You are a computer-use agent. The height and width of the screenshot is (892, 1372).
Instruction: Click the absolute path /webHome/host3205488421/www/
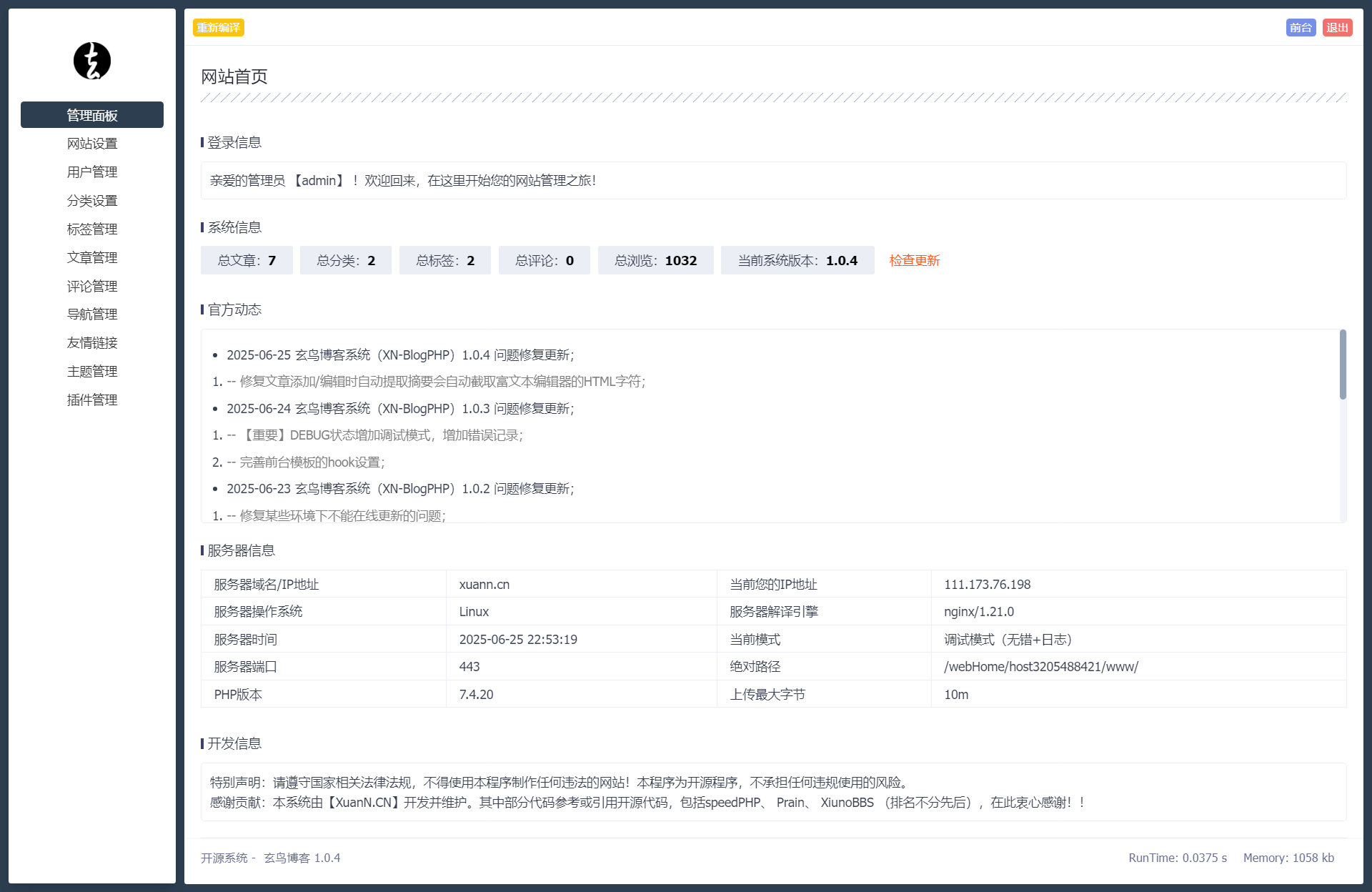pos(1139,667)
